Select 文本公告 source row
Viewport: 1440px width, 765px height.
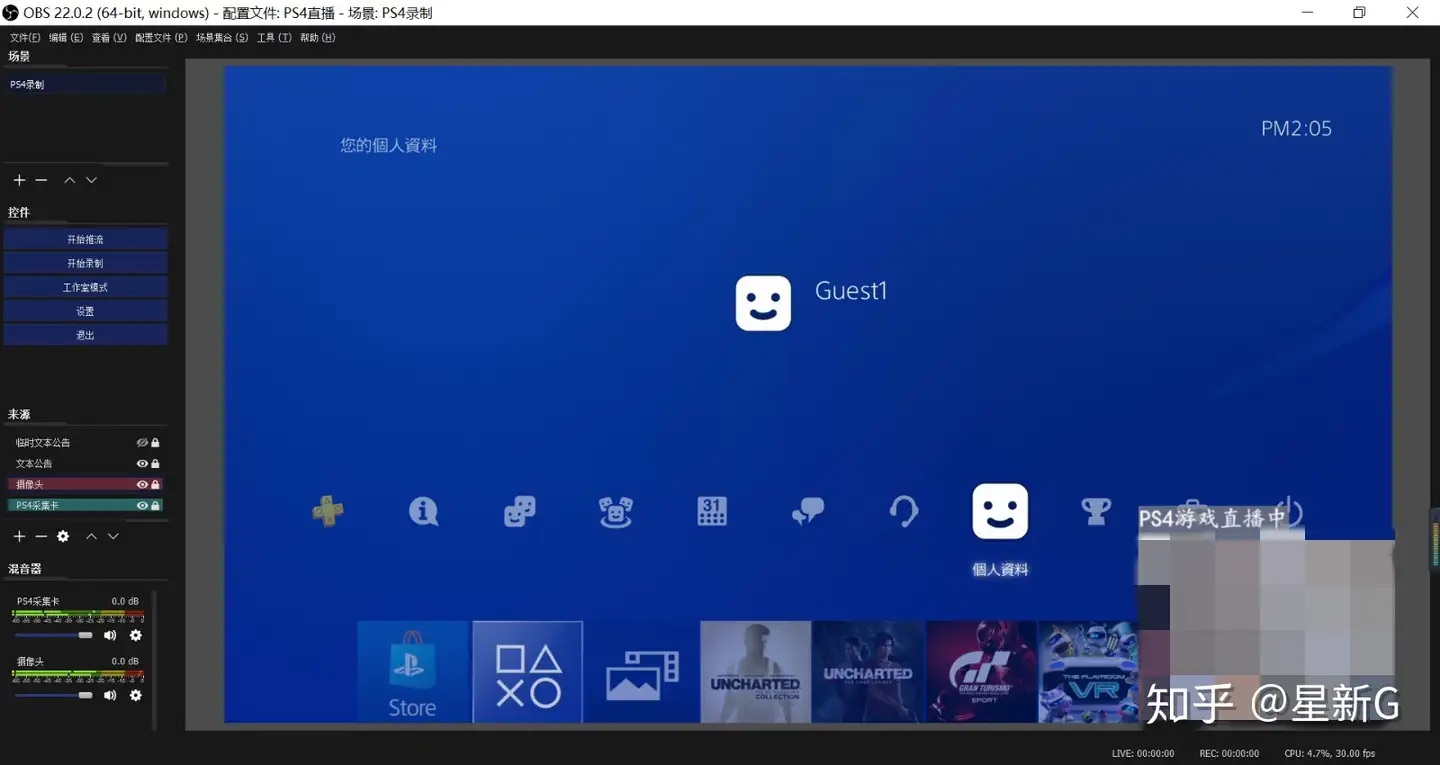pos(85,463)
